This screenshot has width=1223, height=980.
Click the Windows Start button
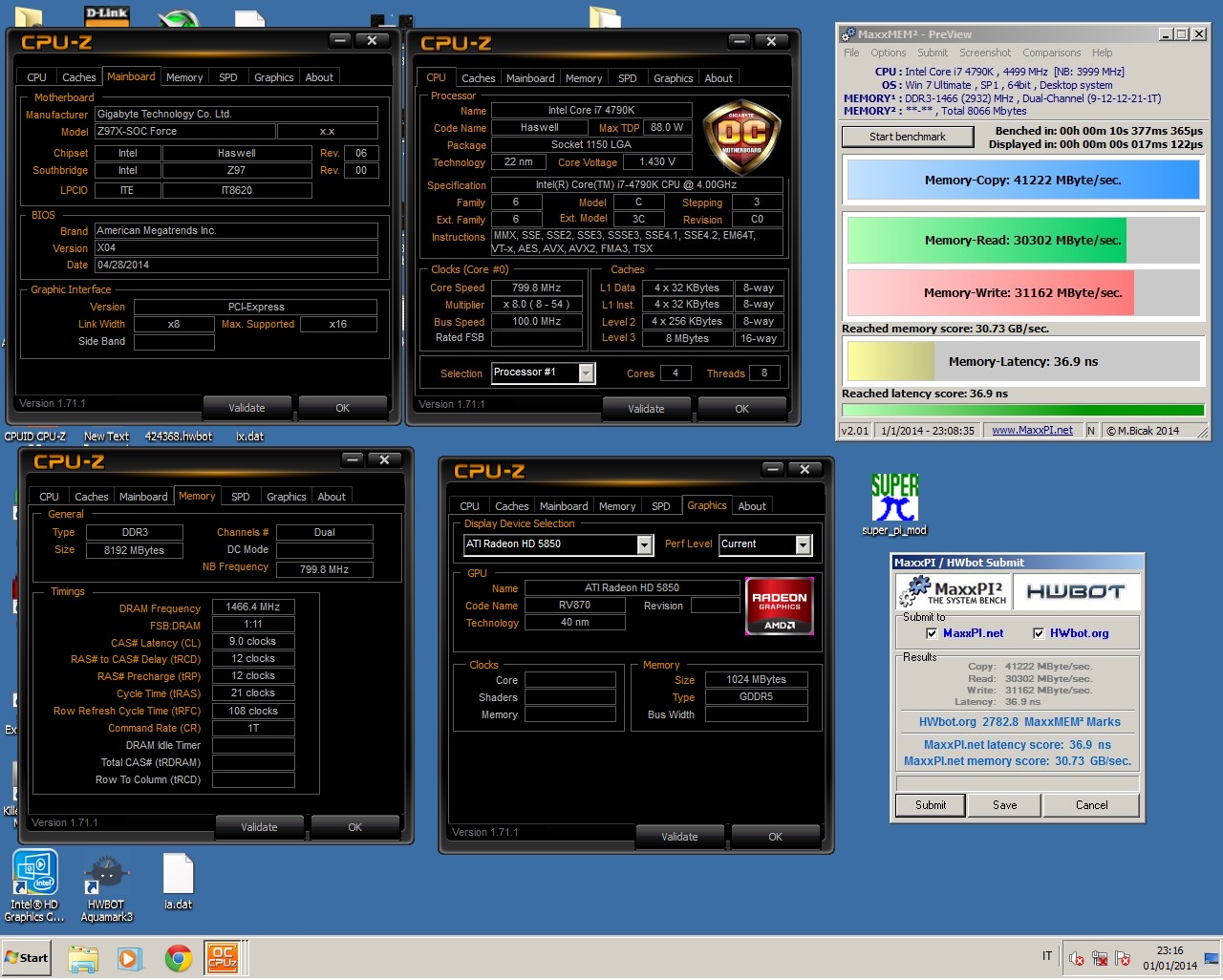[27, 957]
